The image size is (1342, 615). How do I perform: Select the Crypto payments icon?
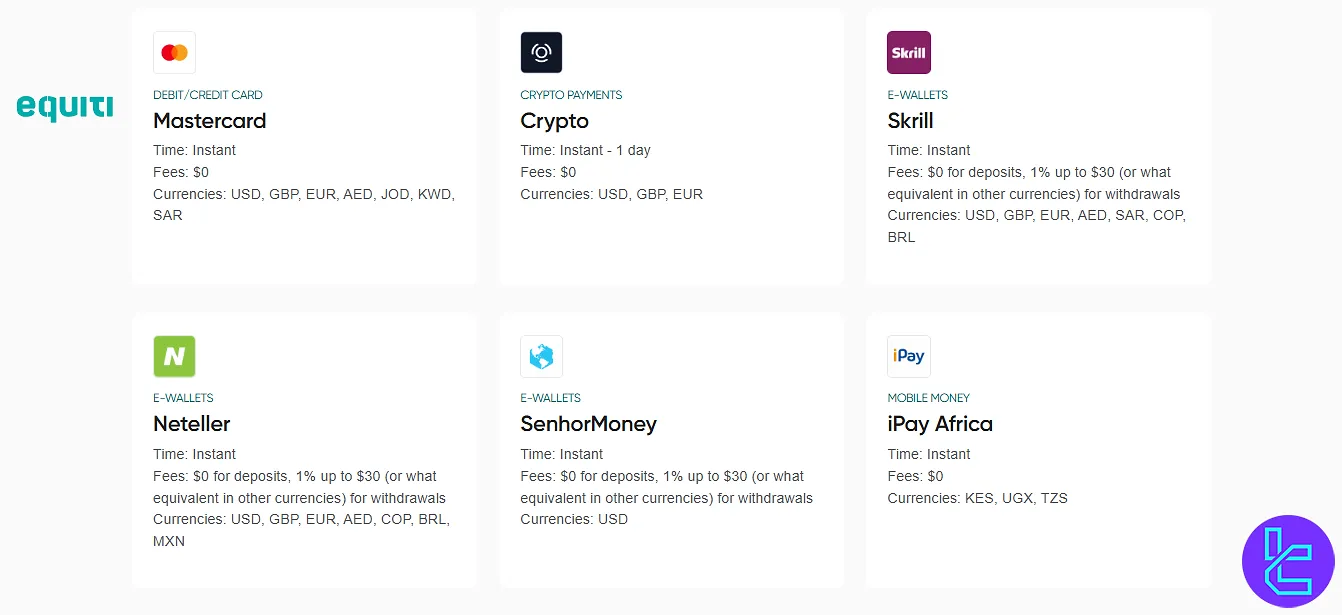point(541,51)
